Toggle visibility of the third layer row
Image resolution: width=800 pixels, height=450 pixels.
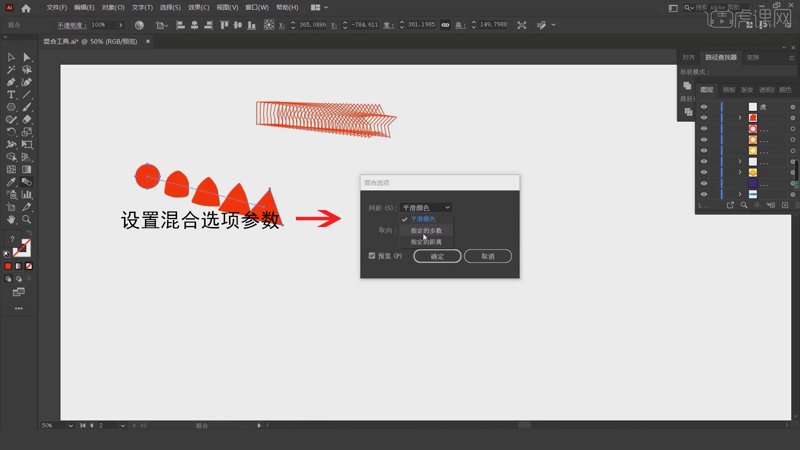coord(704,129)
